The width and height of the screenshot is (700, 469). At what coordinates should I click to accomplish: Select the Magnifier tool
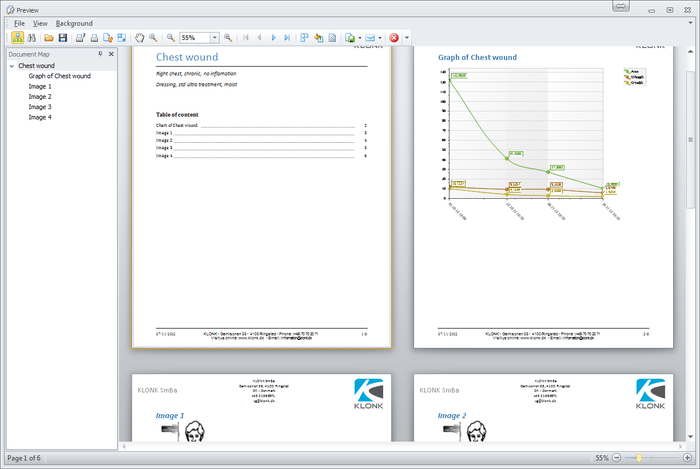pos(153,38)
